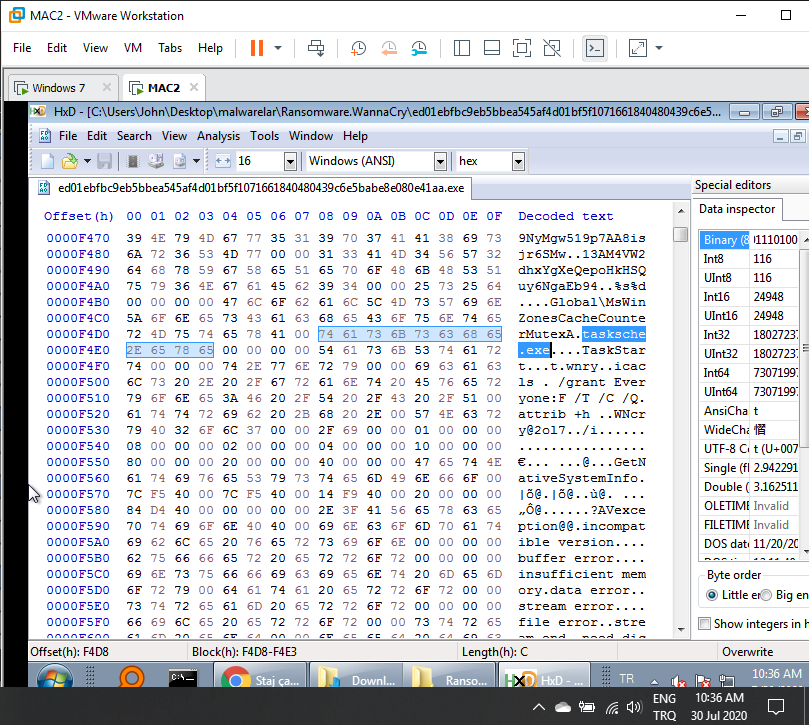Take a snapshot with the clock plus icon
This screenshot has height=725, width=809.
point(359,48)
